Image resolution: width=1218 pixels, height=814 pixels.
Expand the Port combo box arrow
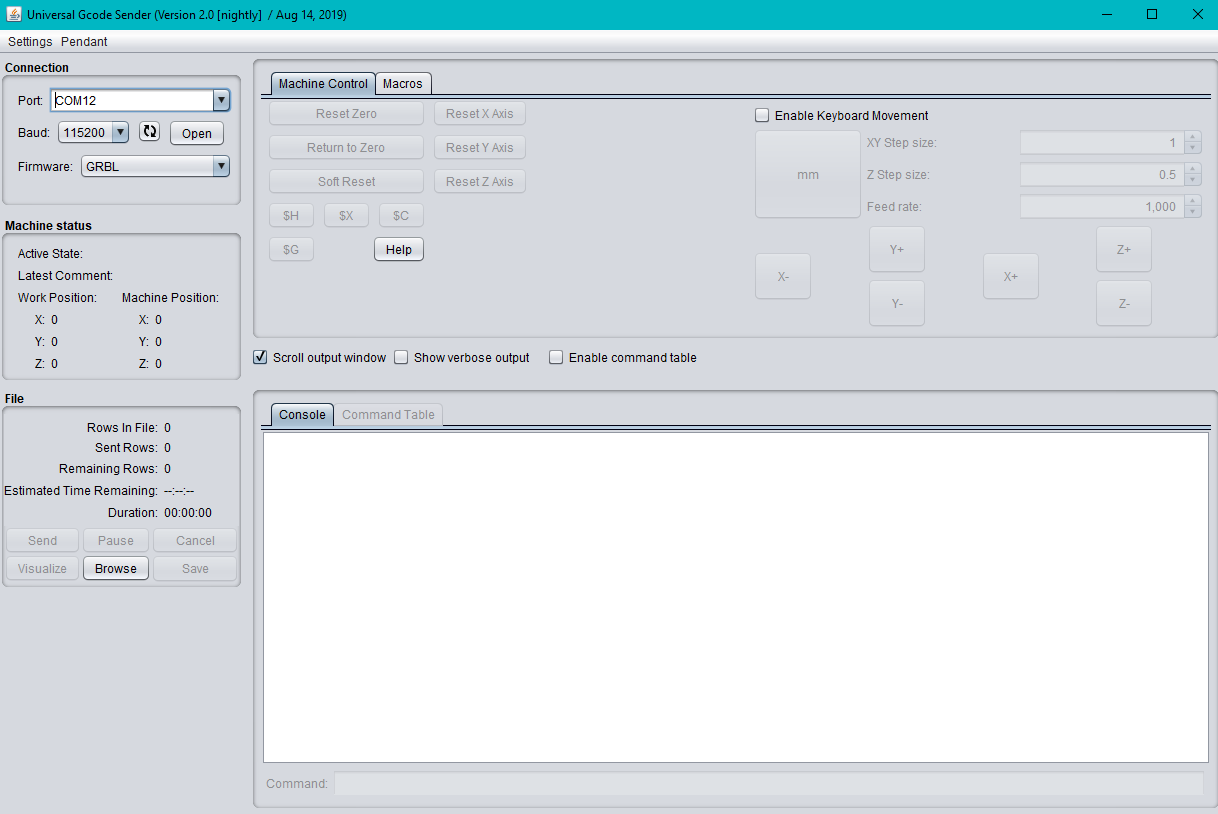pos(221,100)
